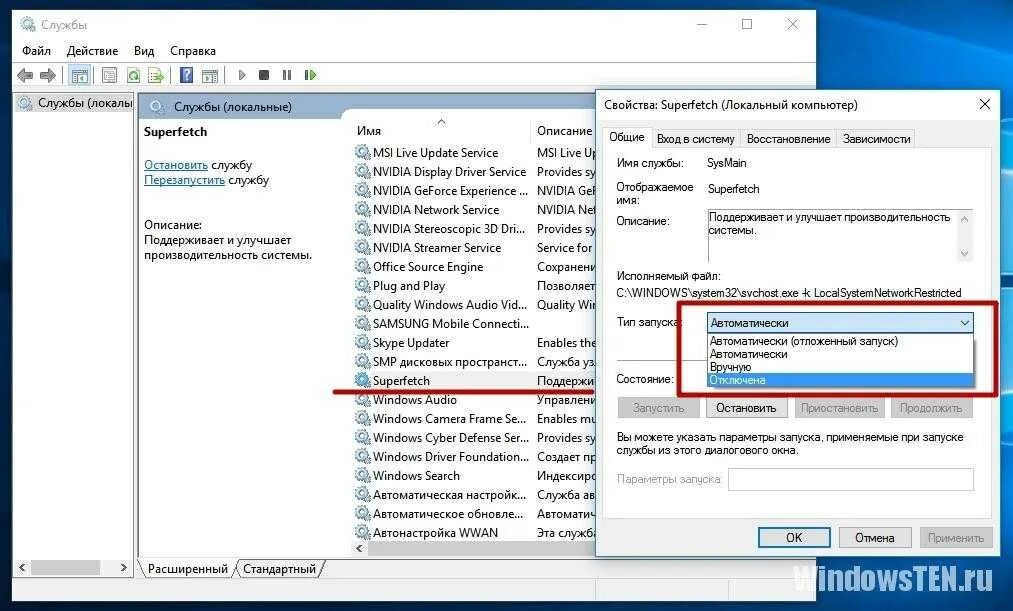Click the left pane scroll right arrow

click(123, 567)
